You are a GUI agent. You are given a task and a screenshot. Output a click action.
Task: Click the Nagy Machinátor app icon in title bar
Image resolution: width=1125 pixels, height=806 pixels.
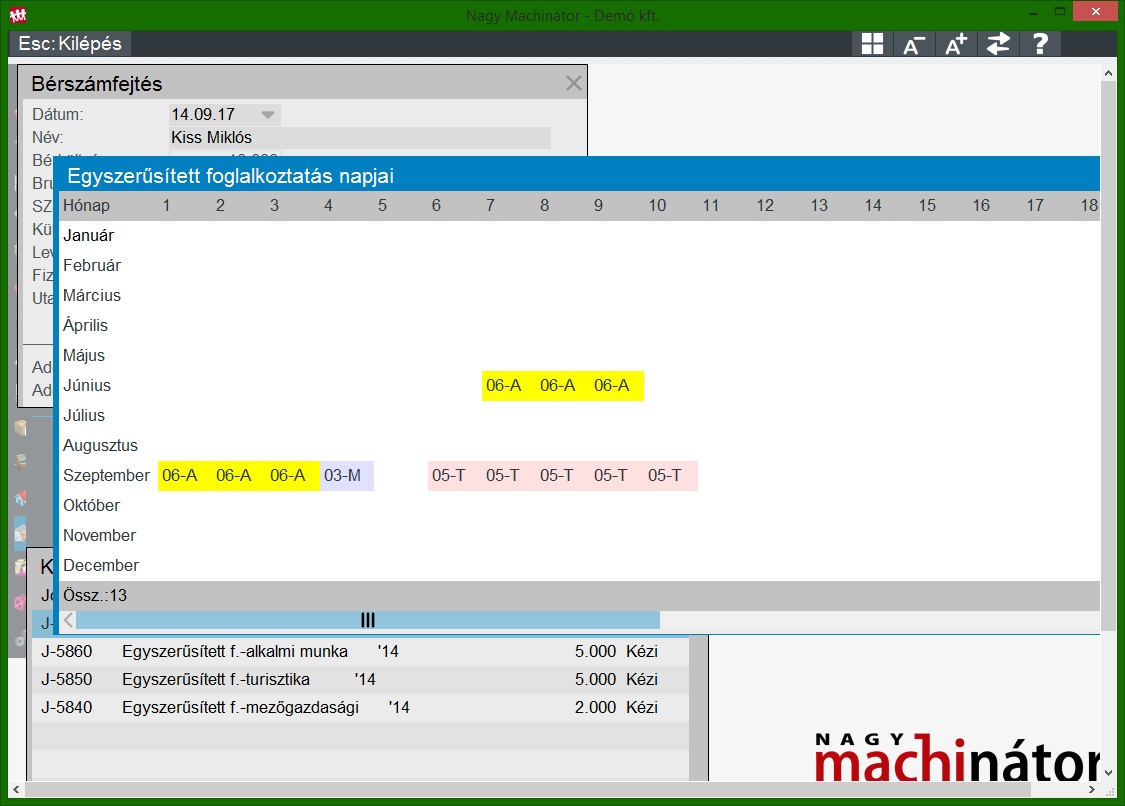(17, 14)
